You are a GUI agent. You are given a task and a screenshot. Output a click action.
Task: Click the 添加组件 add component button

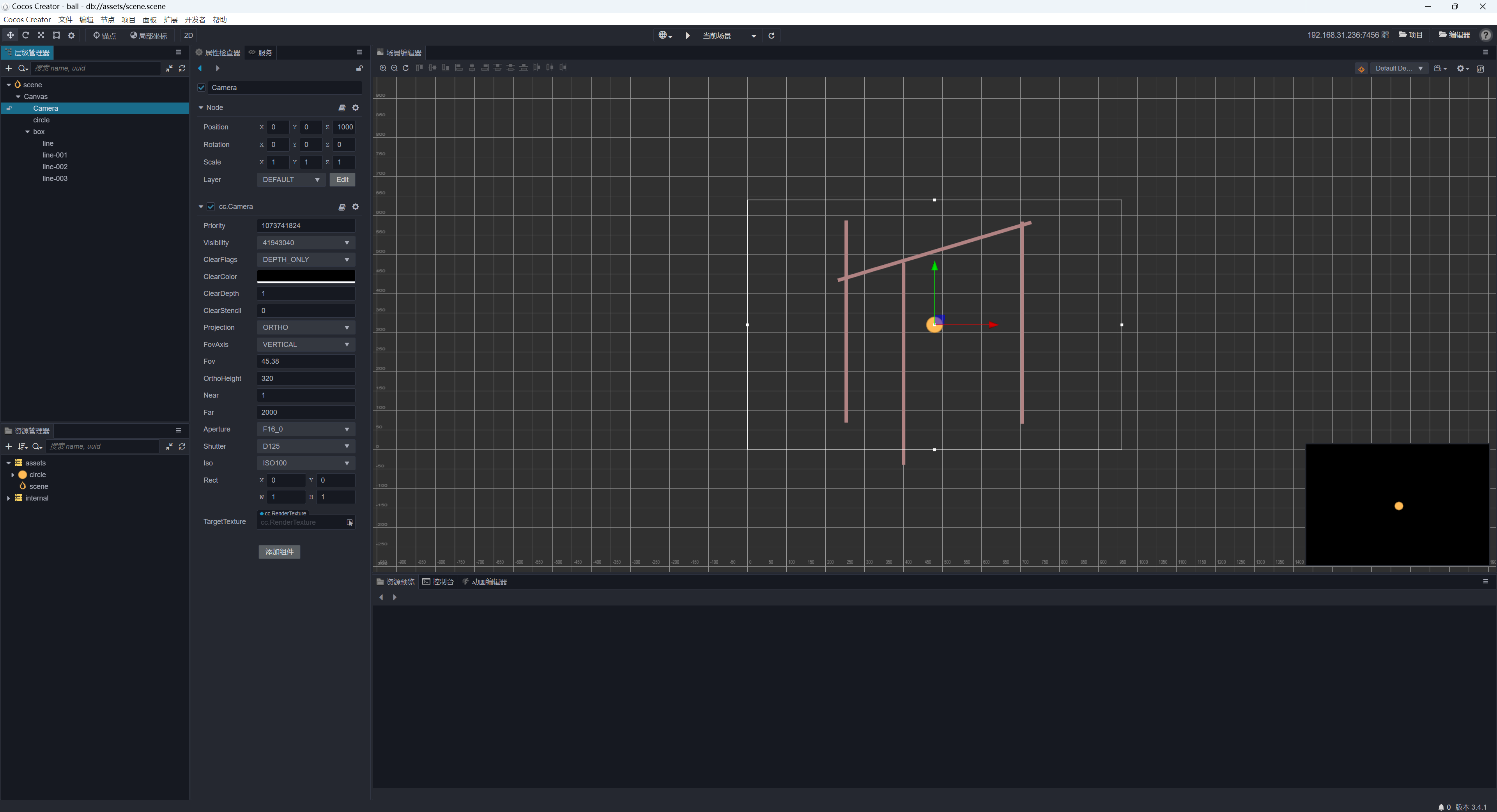(x=279, y=552)
